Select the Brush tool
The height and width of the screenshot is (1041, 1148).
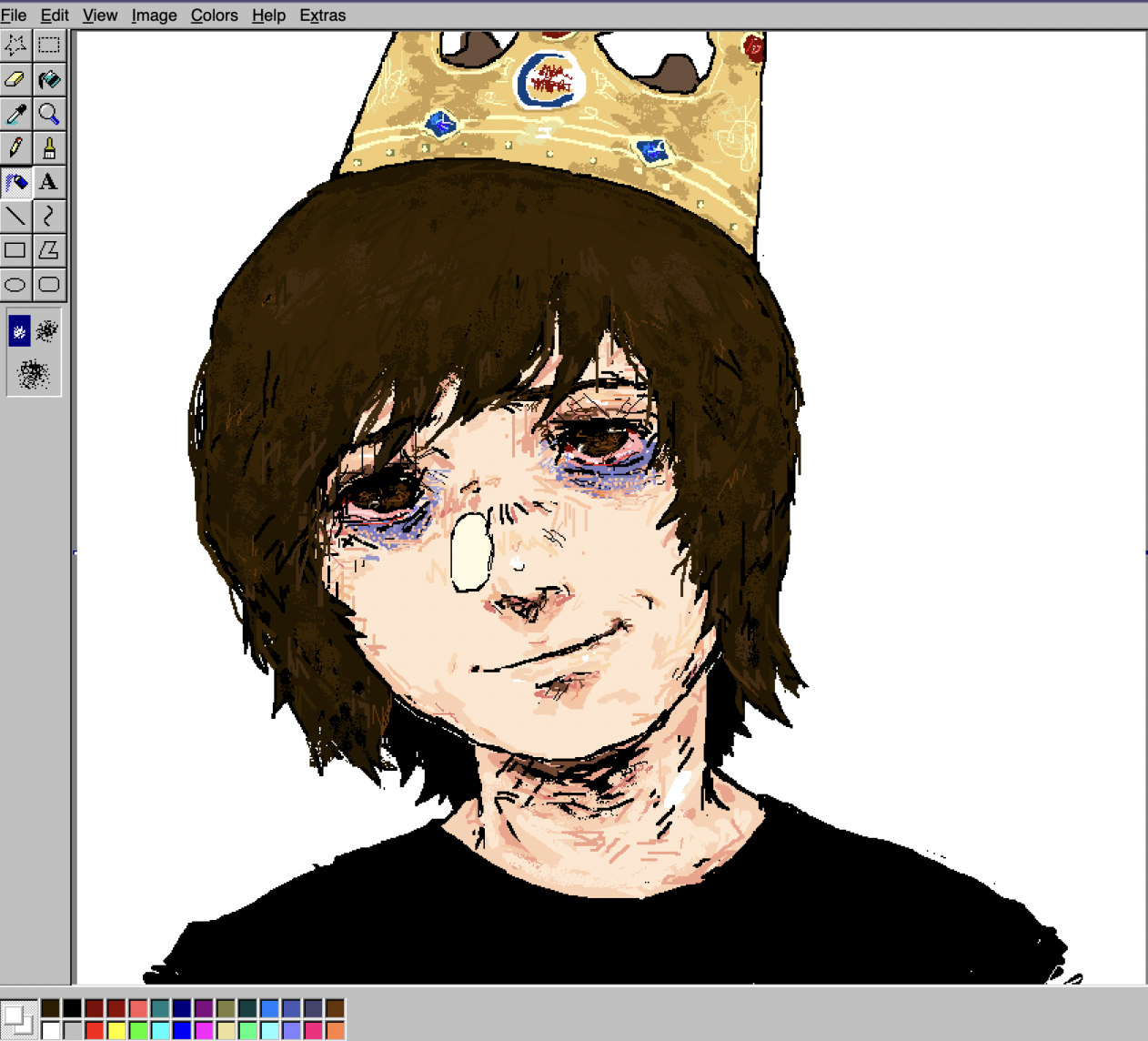(49, 147)
